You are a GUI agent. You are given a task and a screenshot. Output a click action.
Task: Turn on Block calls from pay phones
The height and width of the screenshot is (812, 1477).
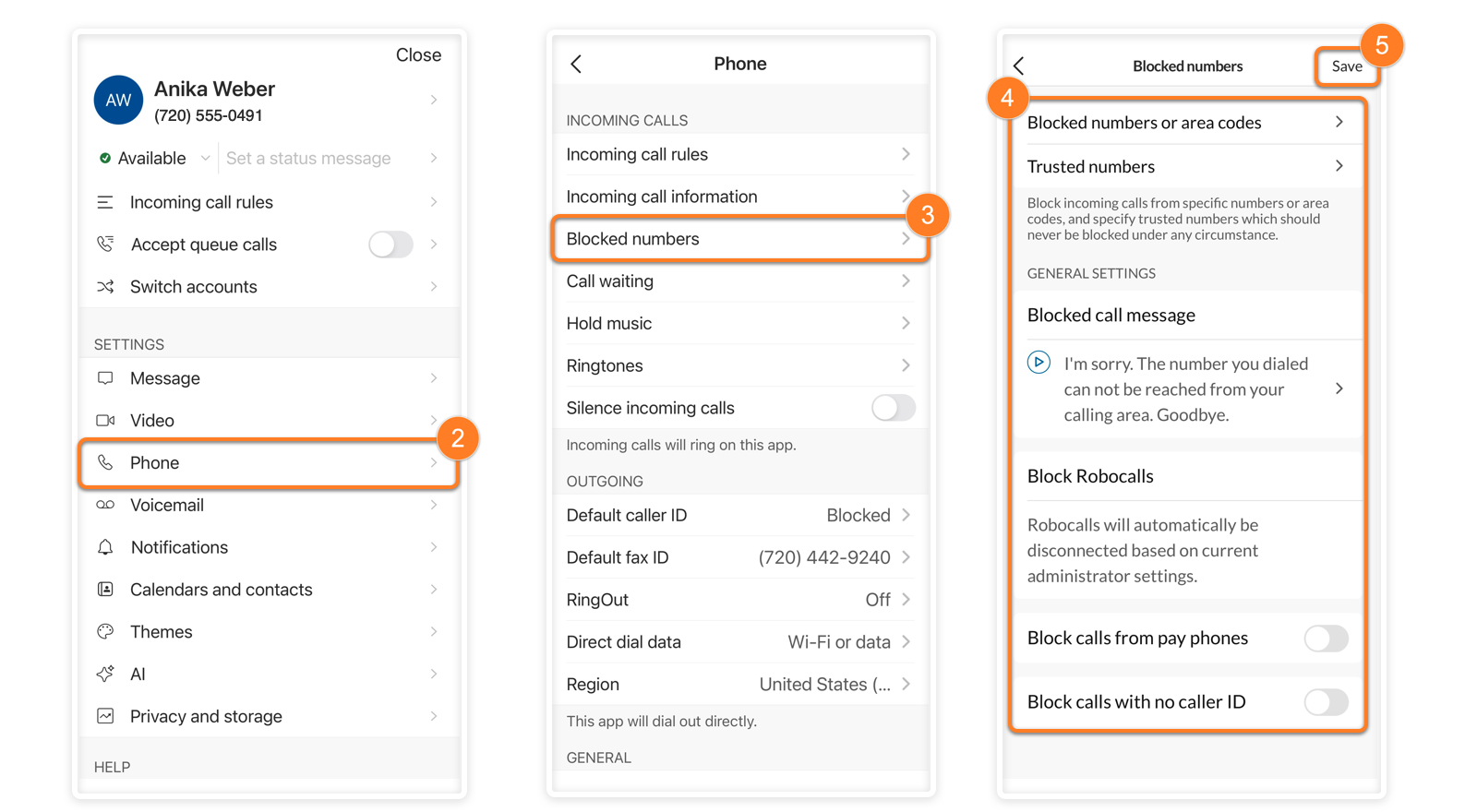[x=1327, y=639]
